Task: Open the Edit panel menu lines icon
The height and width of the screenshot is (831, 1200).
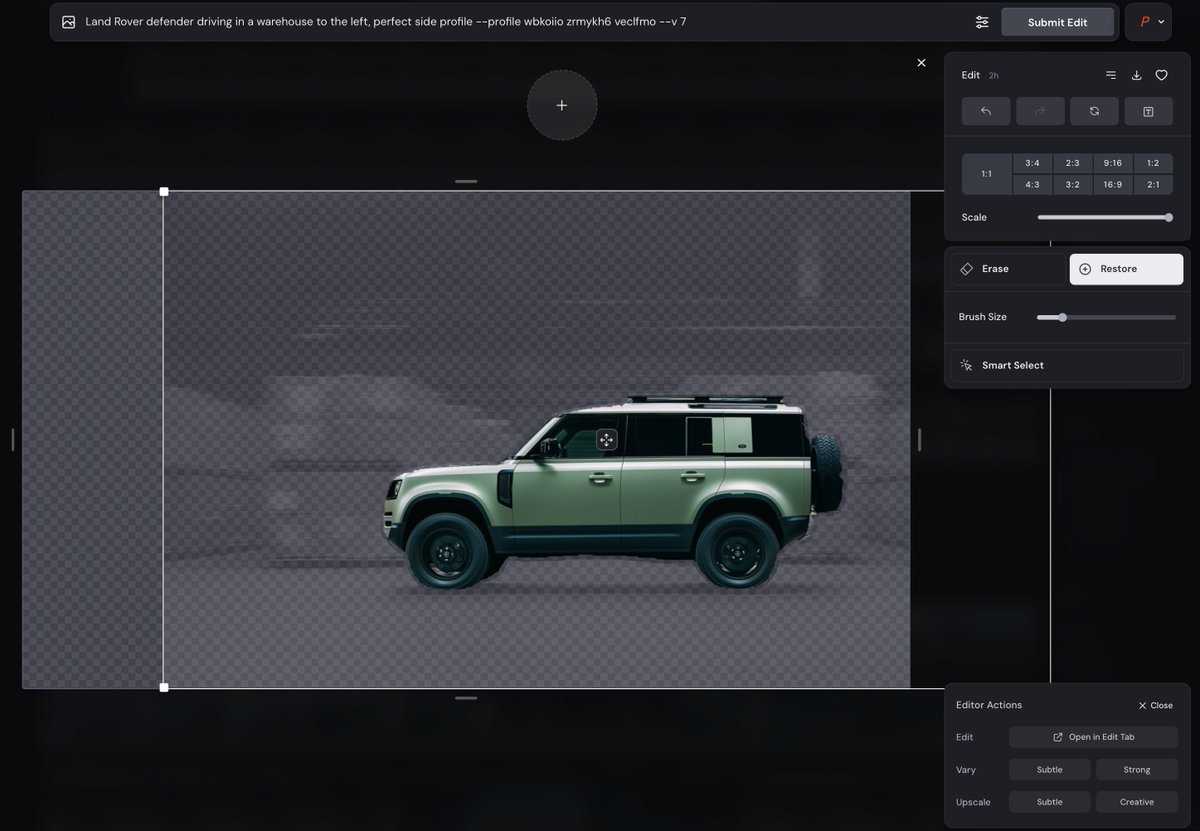Action: coord(1111,75)
